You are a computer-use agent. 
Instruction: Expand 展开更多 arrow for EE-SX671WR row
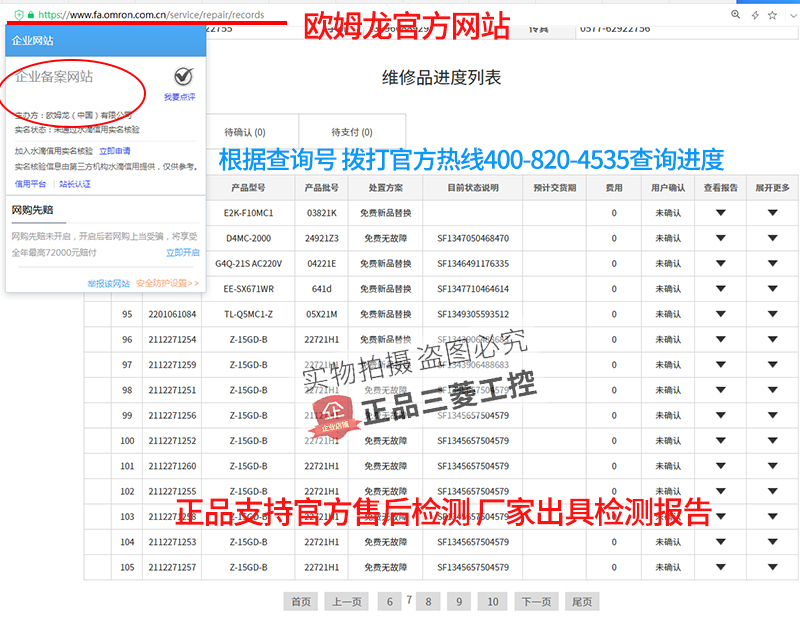(772, 289)
